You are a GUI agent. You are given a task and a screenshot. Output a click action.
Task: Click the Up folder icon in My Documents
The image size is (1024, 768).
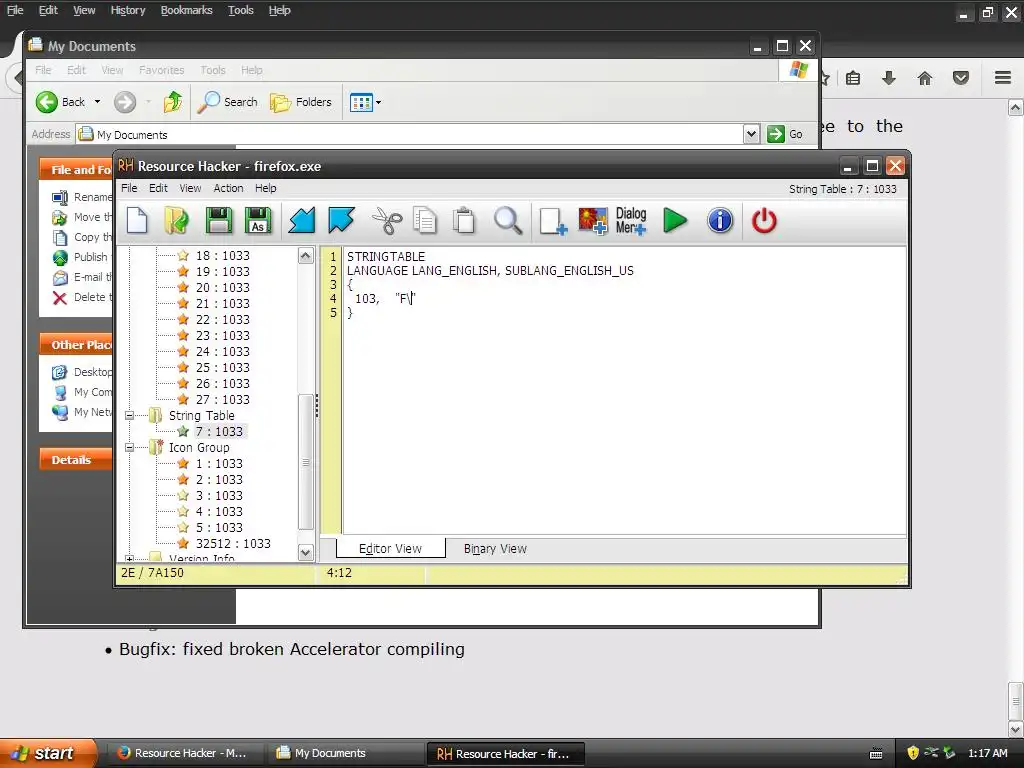pyautogui.click(x=173, y=102)
